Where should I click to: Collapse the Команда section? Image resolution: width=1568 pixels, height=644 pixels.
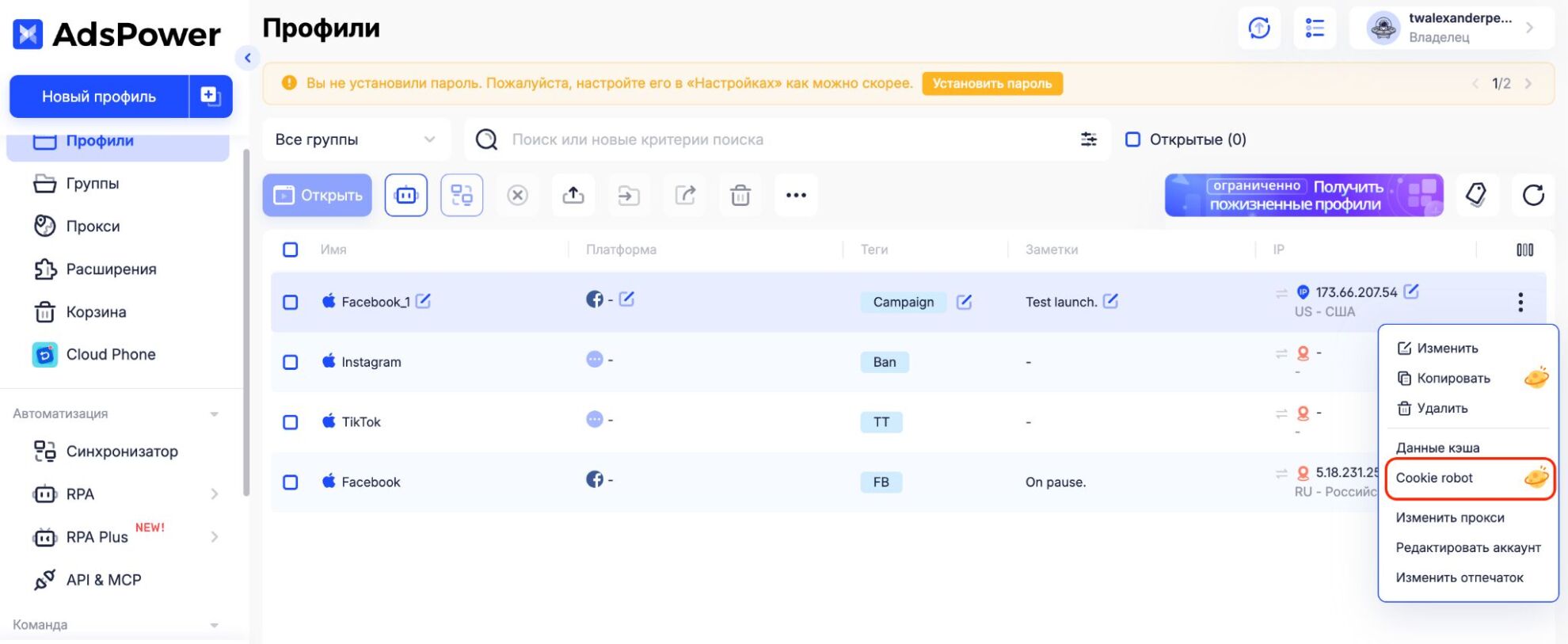[x=214, y=625]
